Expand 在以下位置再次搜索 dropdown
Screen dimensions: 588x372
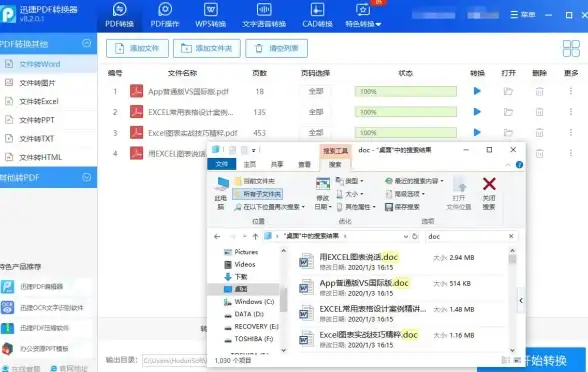270,207
